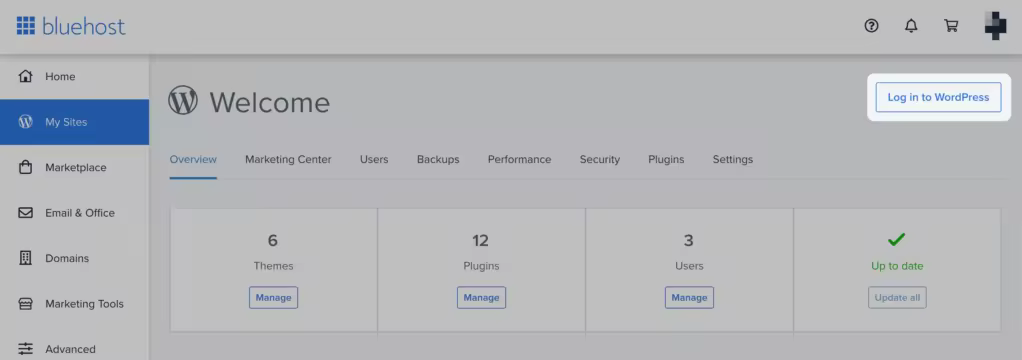Click the green up-to-date checkmark
1022x360 pixels.
(897, 240)
